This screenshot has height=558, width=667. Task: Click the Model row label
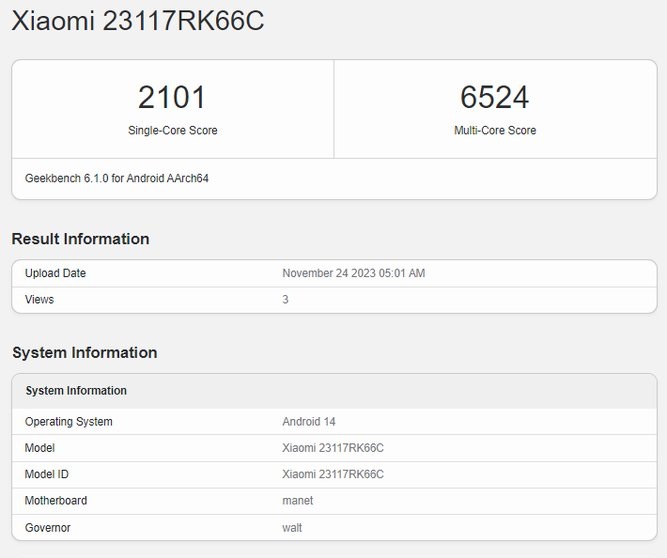[x=40, y=448]
